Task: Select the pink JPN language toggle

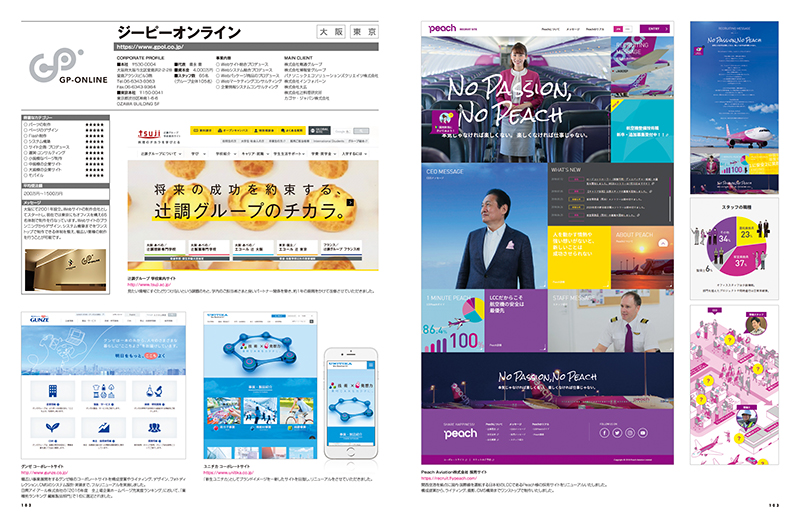Action: point(618,29)
